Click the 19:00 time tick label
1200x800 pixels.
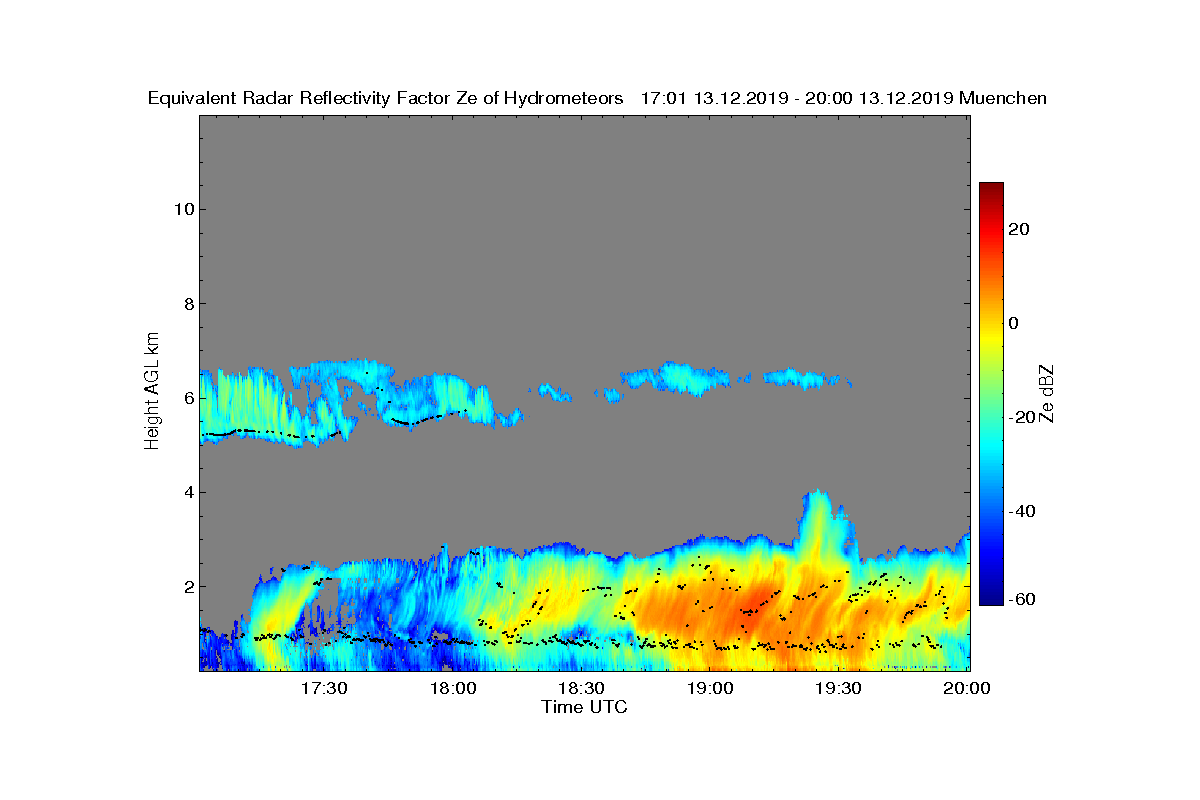pos(710,688)
